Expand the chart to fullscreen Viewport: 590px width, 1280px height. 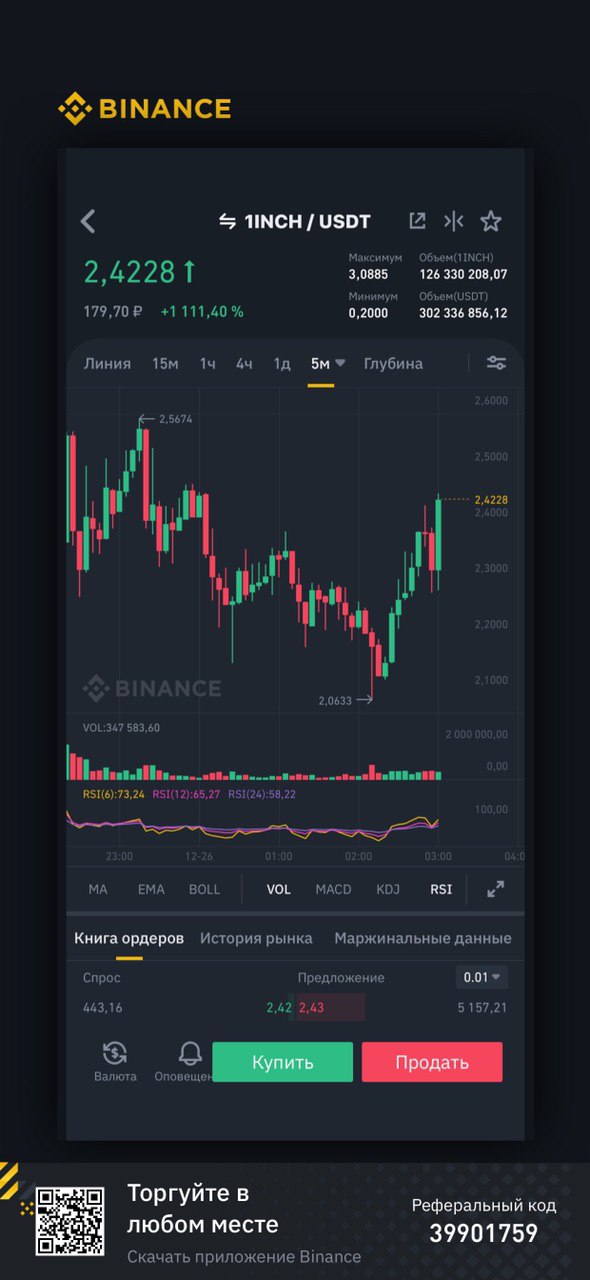495,889
